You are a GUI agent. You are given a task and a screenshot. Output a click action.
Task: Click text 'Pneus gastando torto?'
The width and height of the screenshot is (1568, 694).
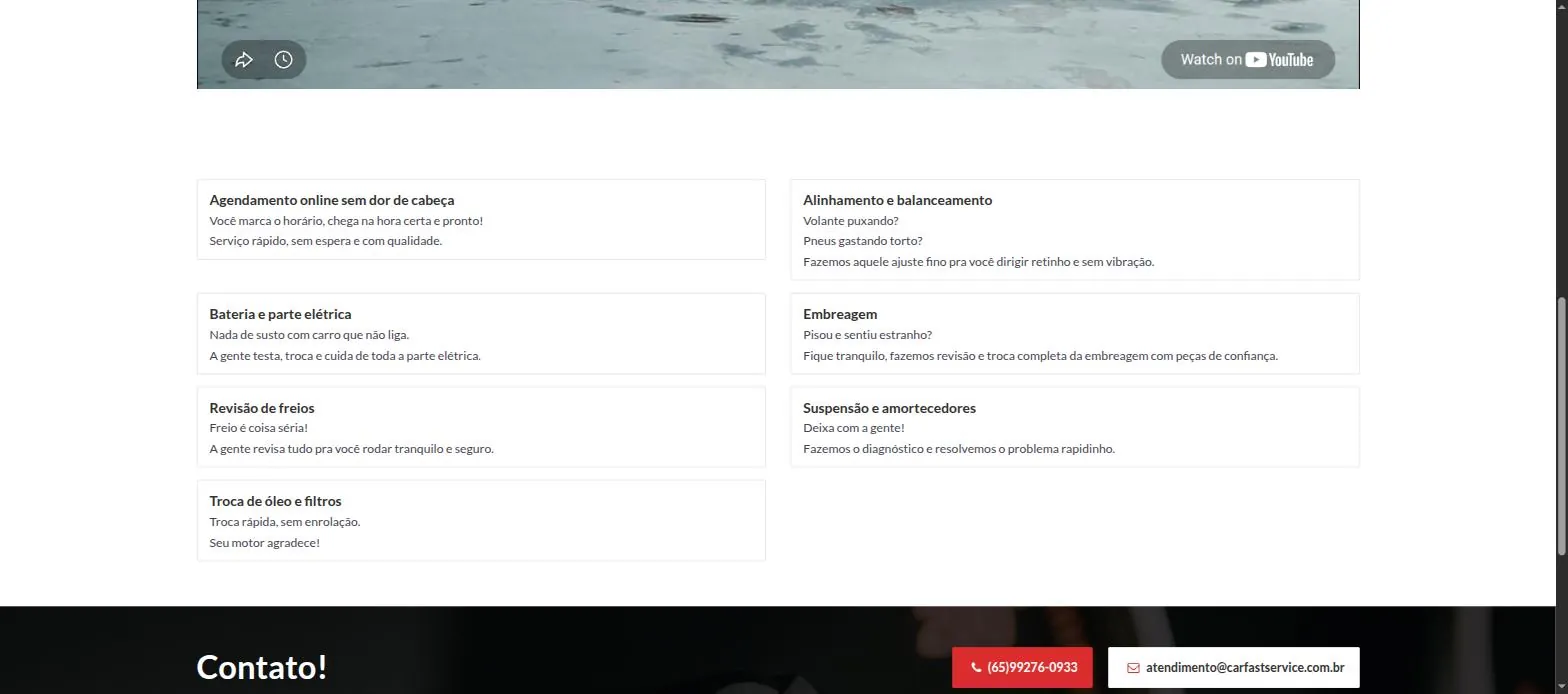[x=863, y=241]
